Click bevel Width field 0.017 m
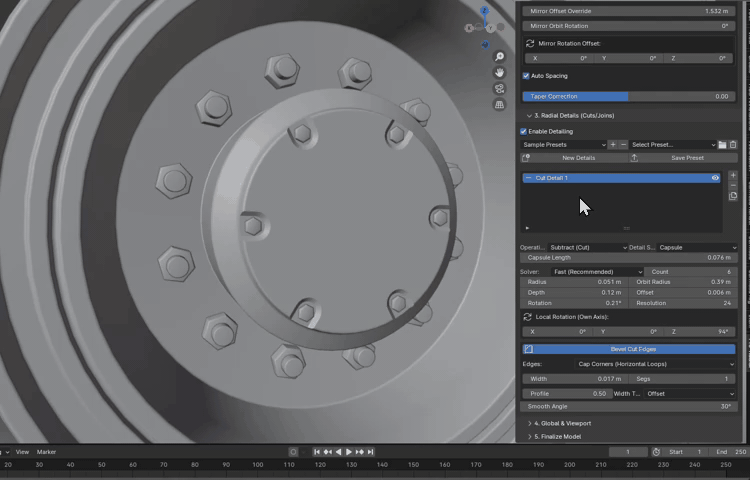The height and width of the screenshot is (480, 750). (574, 379)
